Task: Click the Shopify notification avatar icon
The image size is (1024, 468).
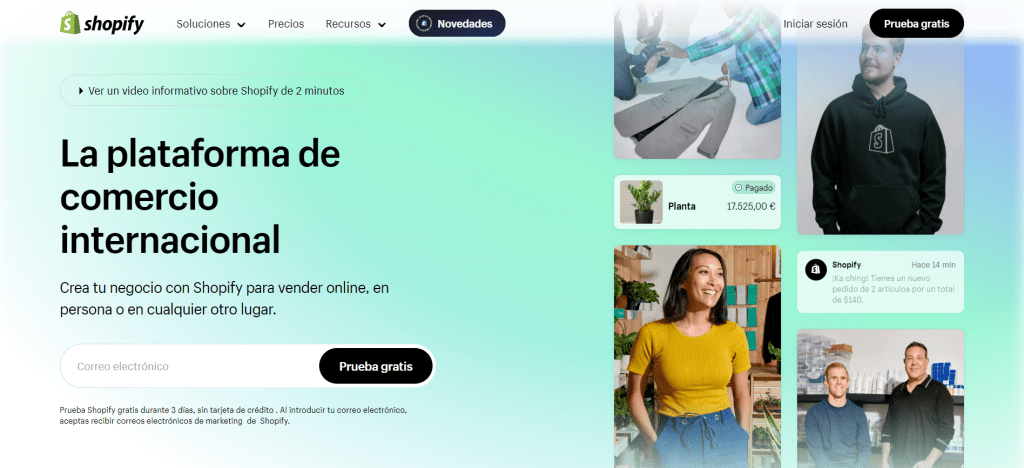Action: tap(816, 269)
